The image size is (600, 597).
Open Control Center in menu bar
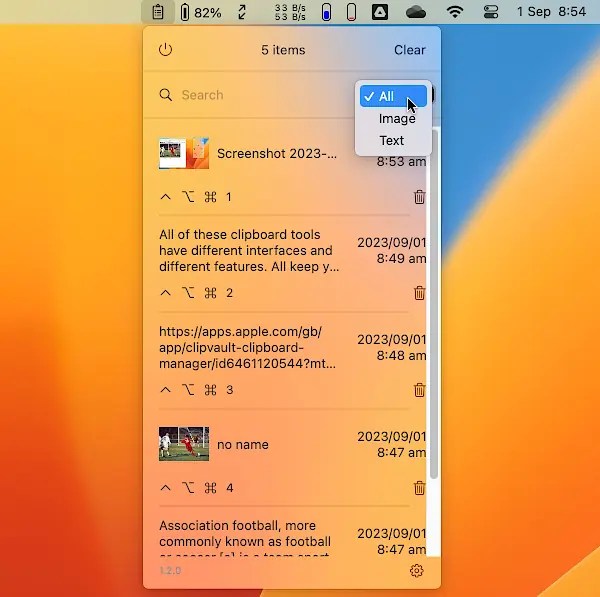pos(491,12)
